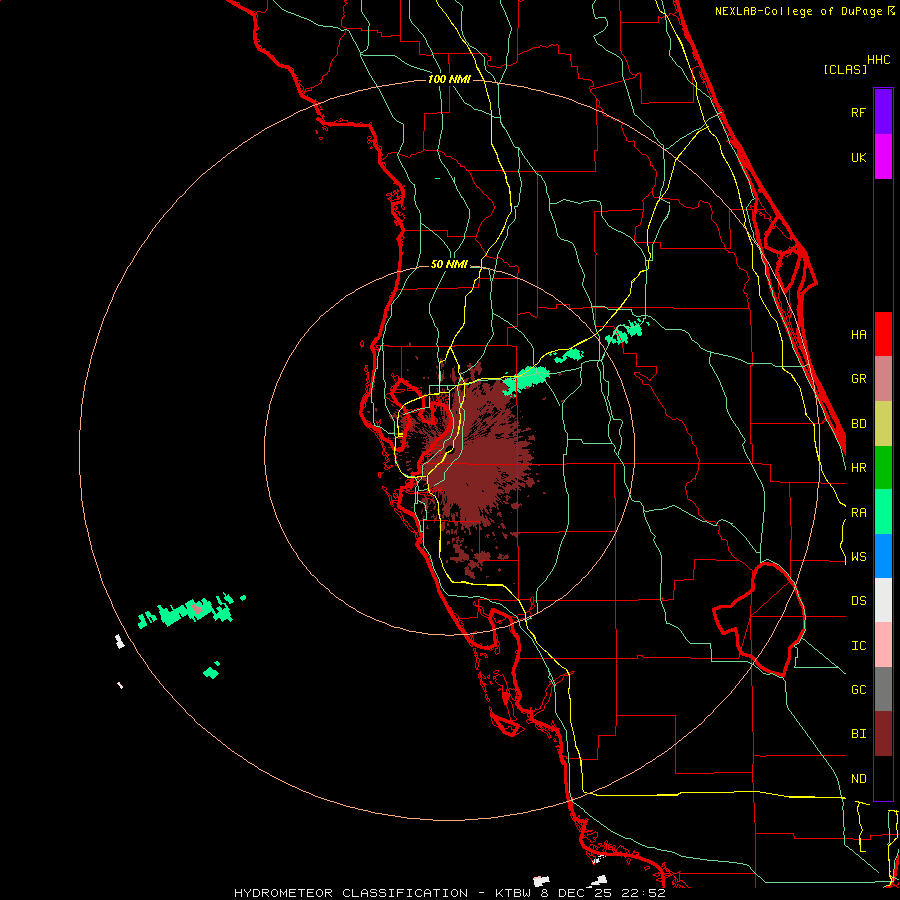Click the "HHC" product code text
900x900 pixels.
(x=878, y=60)
